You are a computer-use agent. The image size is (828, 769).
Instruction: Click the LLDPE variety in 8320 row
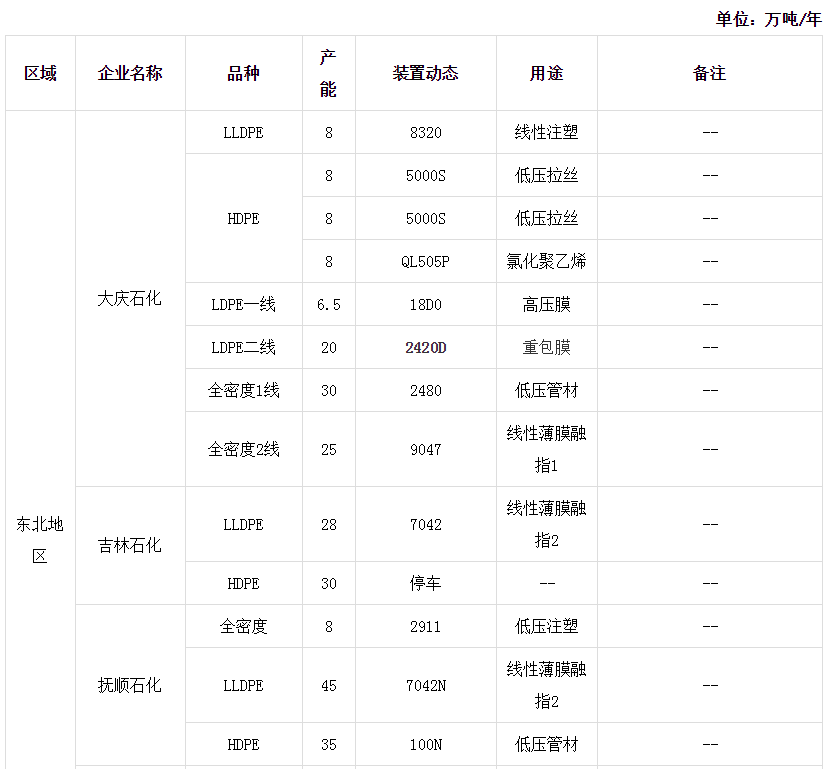pos(243,133)
